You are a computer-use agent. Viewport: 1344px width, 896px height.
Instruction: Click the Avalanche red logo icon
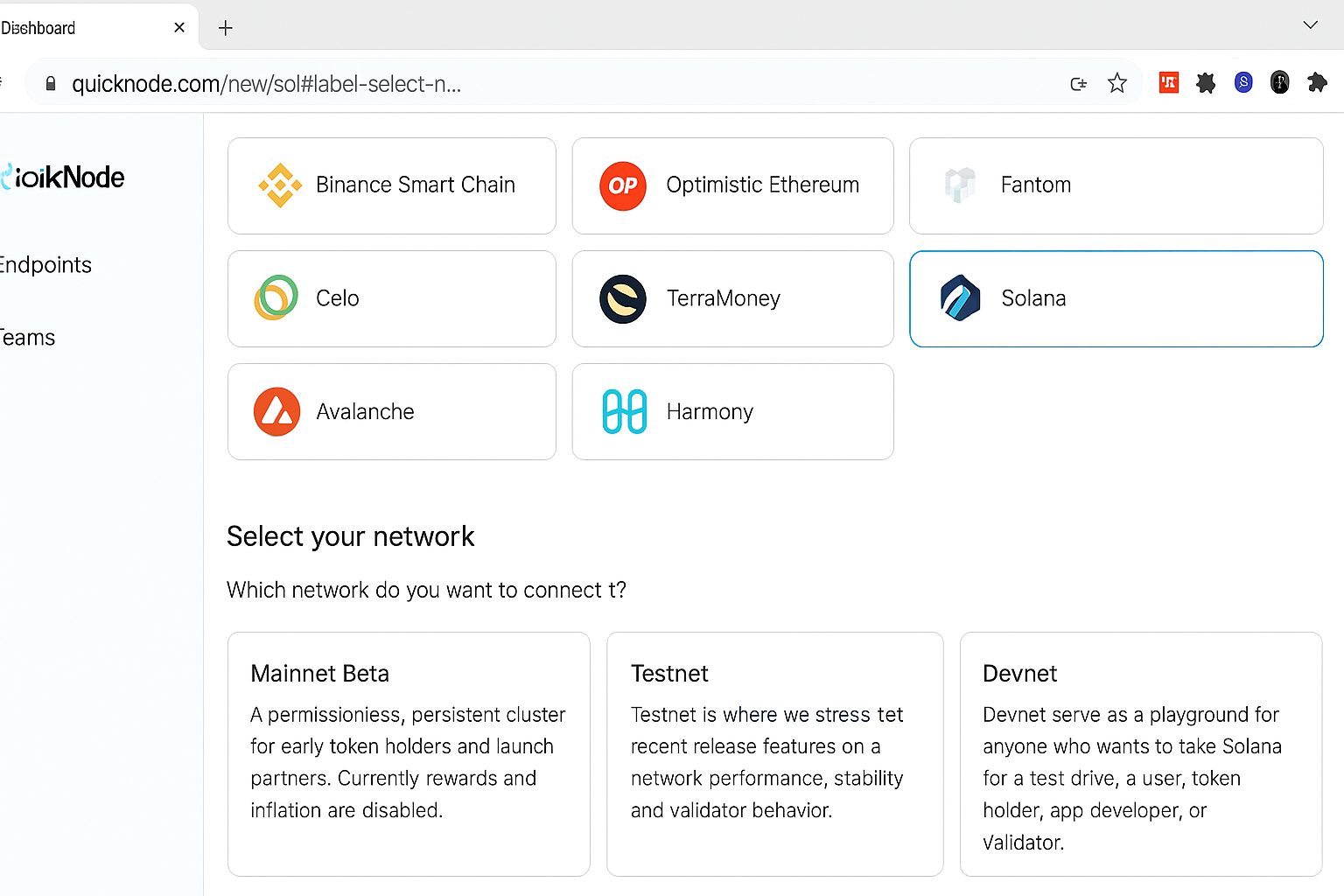tap(276, 411)
